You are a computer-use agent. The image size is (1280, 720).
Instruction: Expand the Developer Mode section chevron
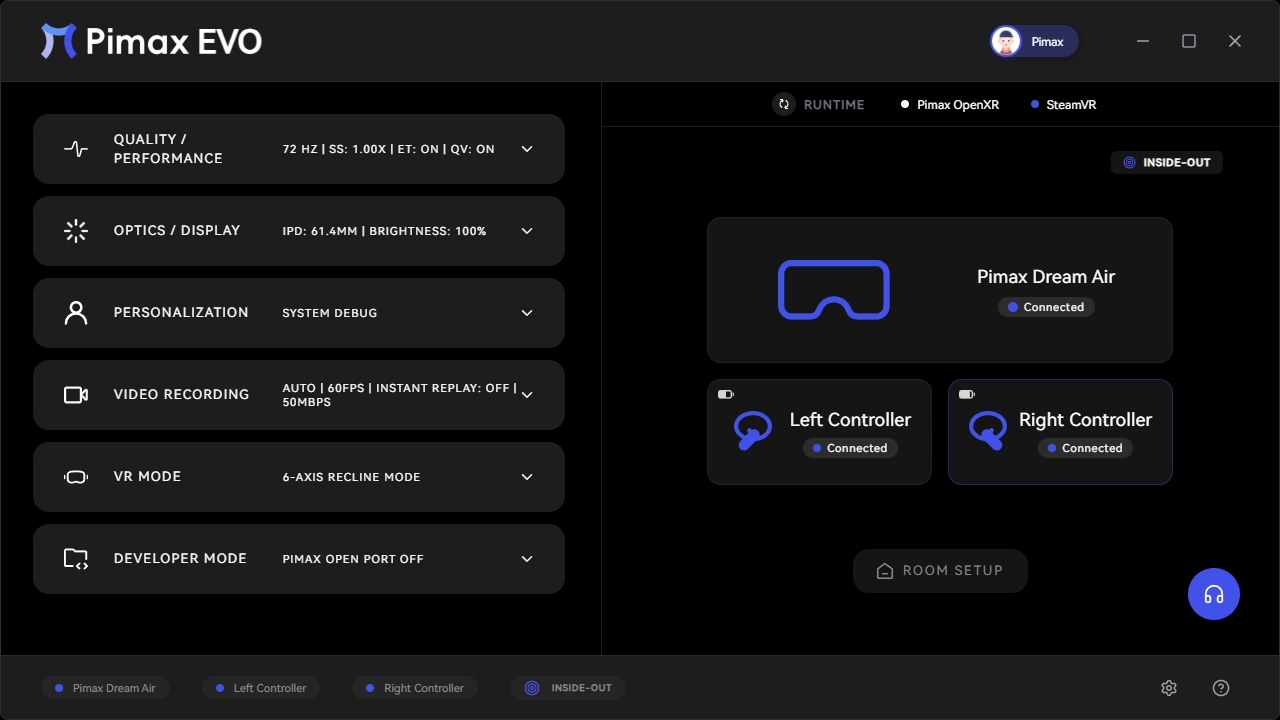point(527,559)
